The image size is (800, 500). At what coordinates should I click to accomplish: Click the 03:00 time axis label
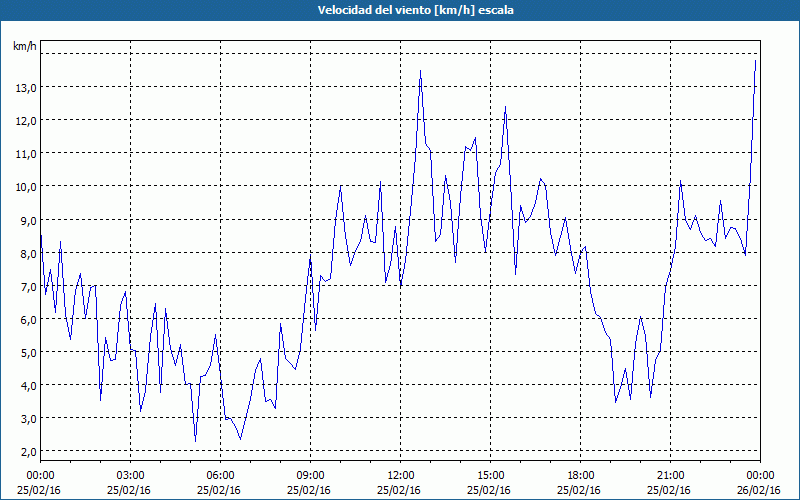click(130, 476)
